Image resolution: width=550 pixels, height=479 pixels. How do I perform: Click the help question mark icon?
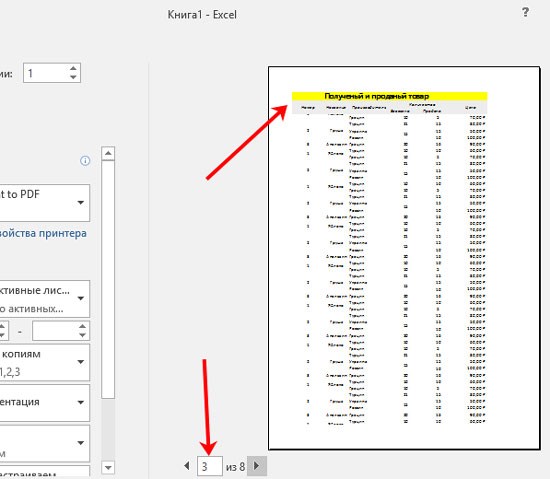point(525,12)
